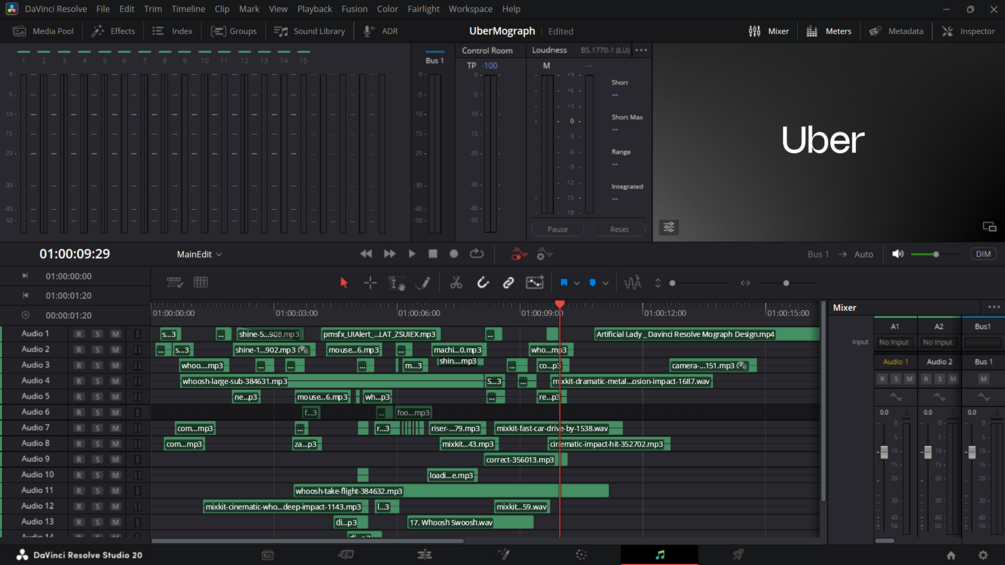
Task: Click the Pause loudness button
Action: [x=558, y=229]
